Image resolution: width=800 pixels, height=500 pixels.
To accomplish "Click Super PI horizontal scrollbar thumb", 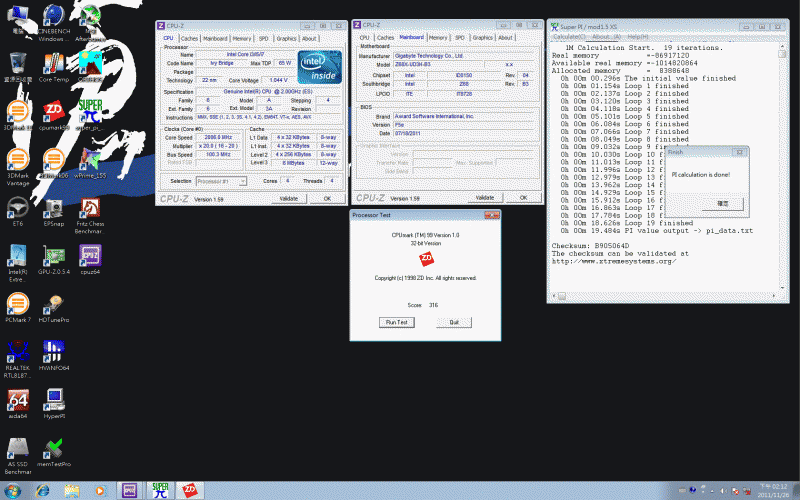I will pos(561,296).
